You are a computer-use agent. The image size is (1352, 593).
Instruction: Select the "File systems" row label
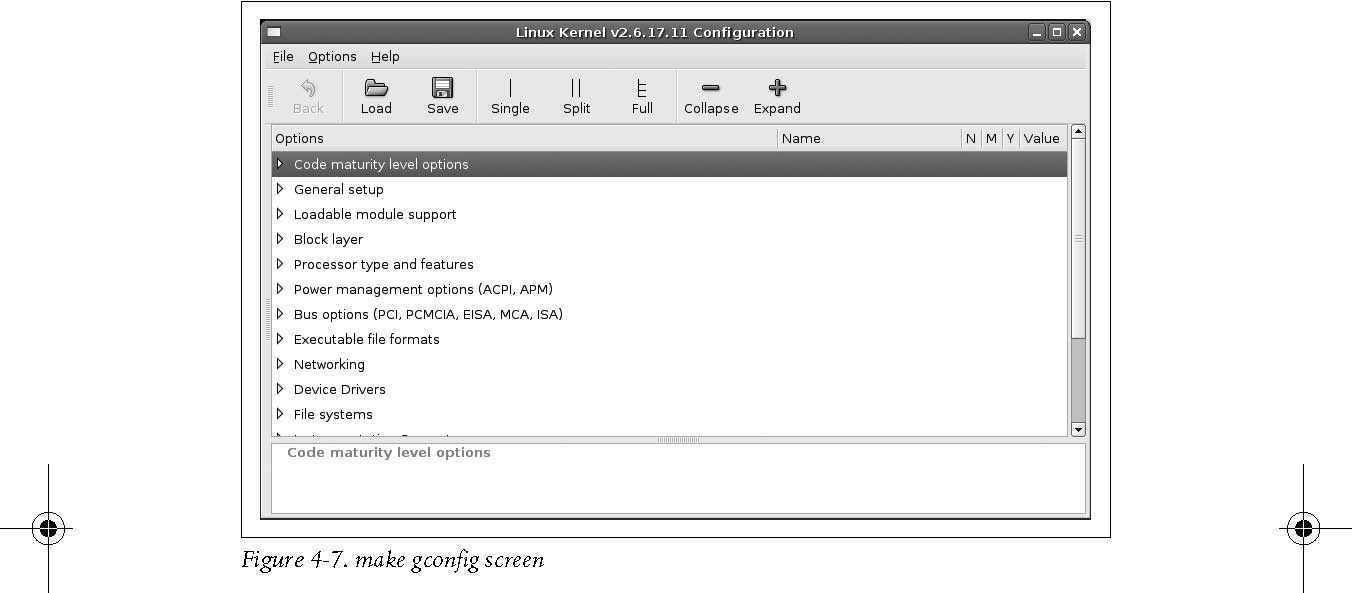[x=333, y=414]
